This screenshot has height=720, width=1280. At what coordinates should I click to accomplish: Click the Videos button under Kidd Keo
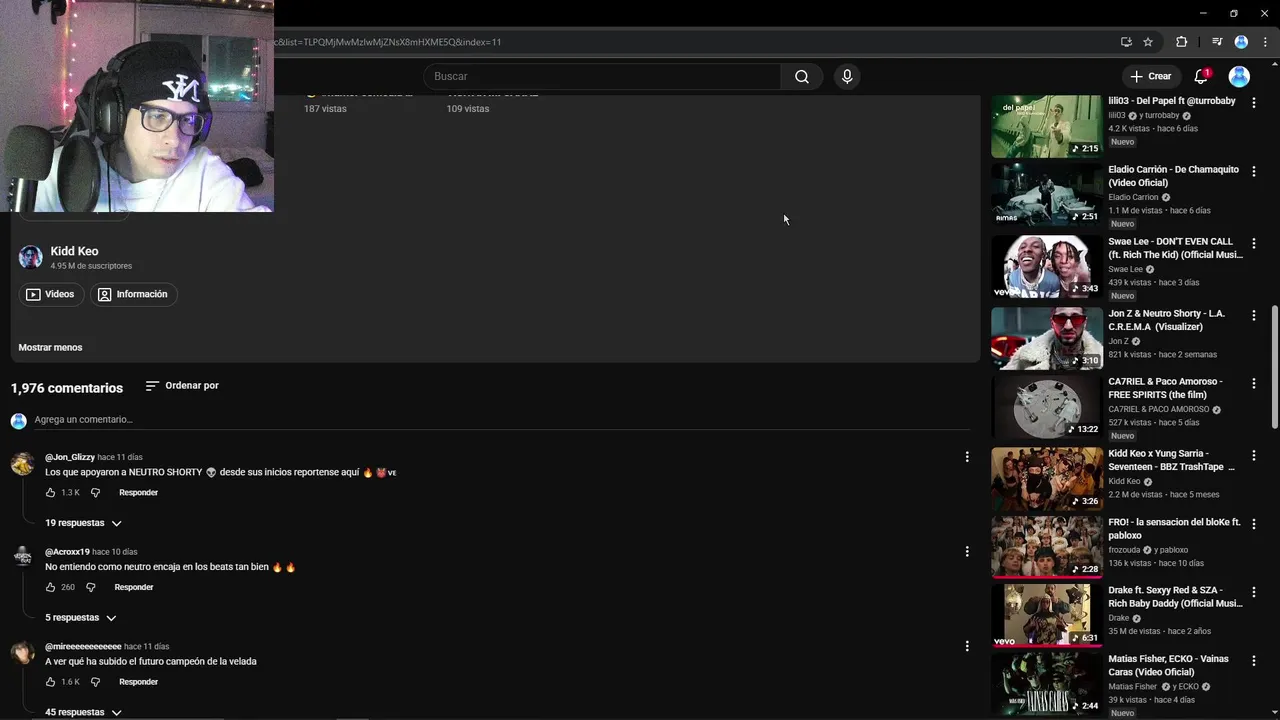click(51, 294)
